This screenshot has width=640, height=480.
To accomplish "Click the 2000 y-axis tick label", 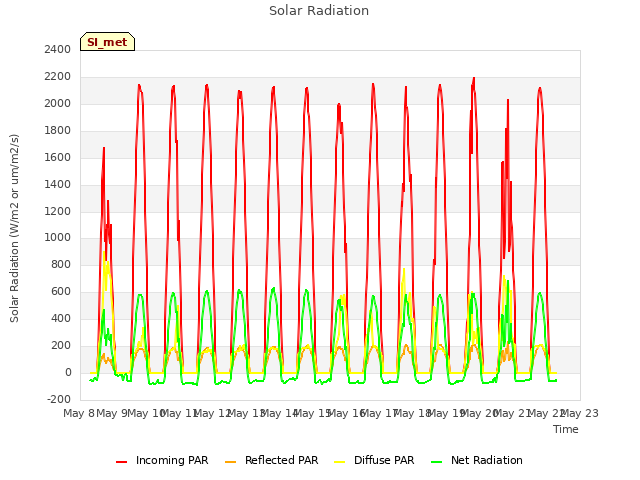I will point(58,104).
